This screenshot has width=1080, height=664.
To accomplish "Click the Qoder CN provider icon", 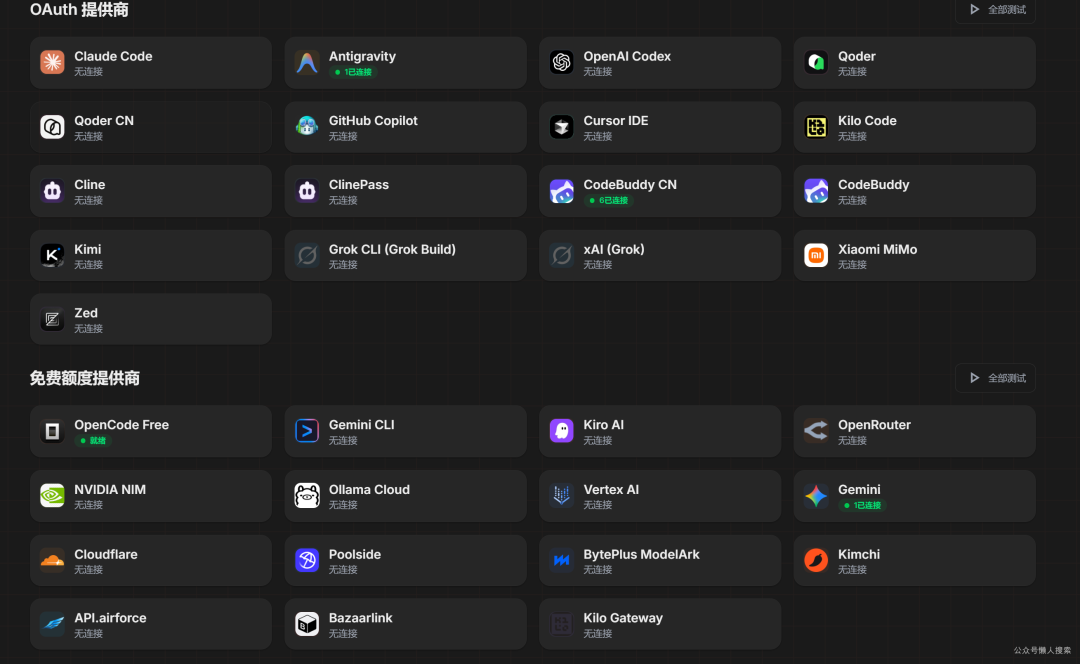I will (x=52, y=127).
